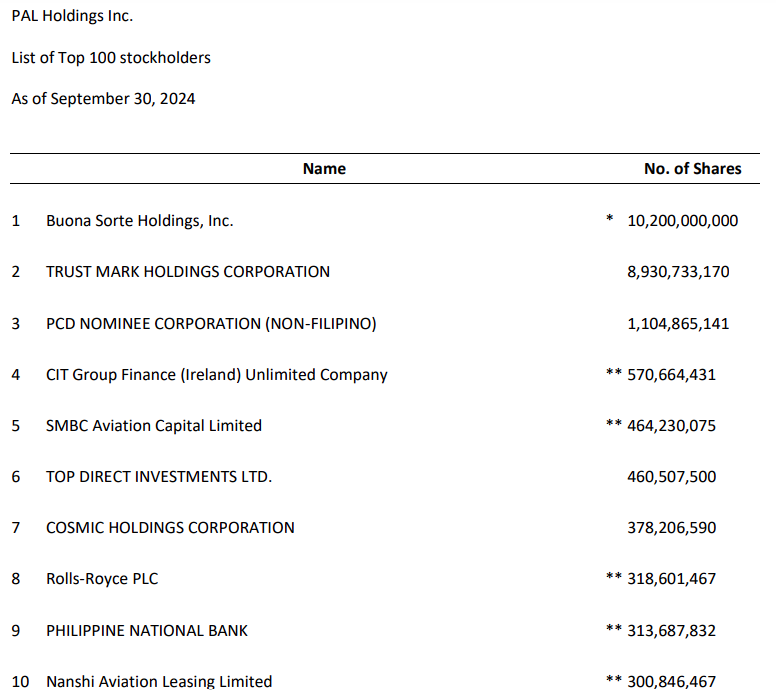Click the 'Name' column header
The image size is (776, 700).
point(324,169)
